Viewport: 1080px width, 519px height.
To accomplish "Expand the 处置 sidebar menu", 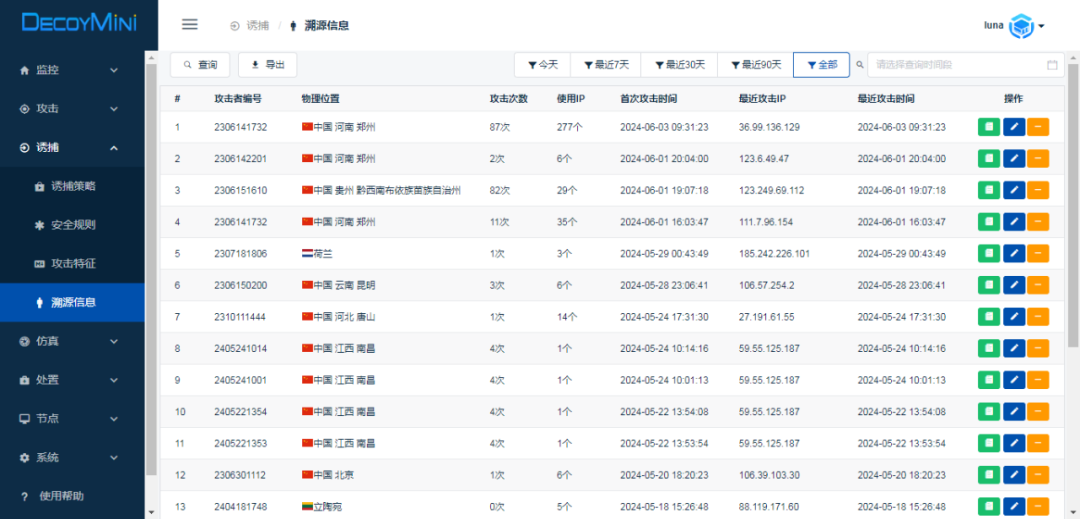I will pyautogui.click(x=72, y=380).
